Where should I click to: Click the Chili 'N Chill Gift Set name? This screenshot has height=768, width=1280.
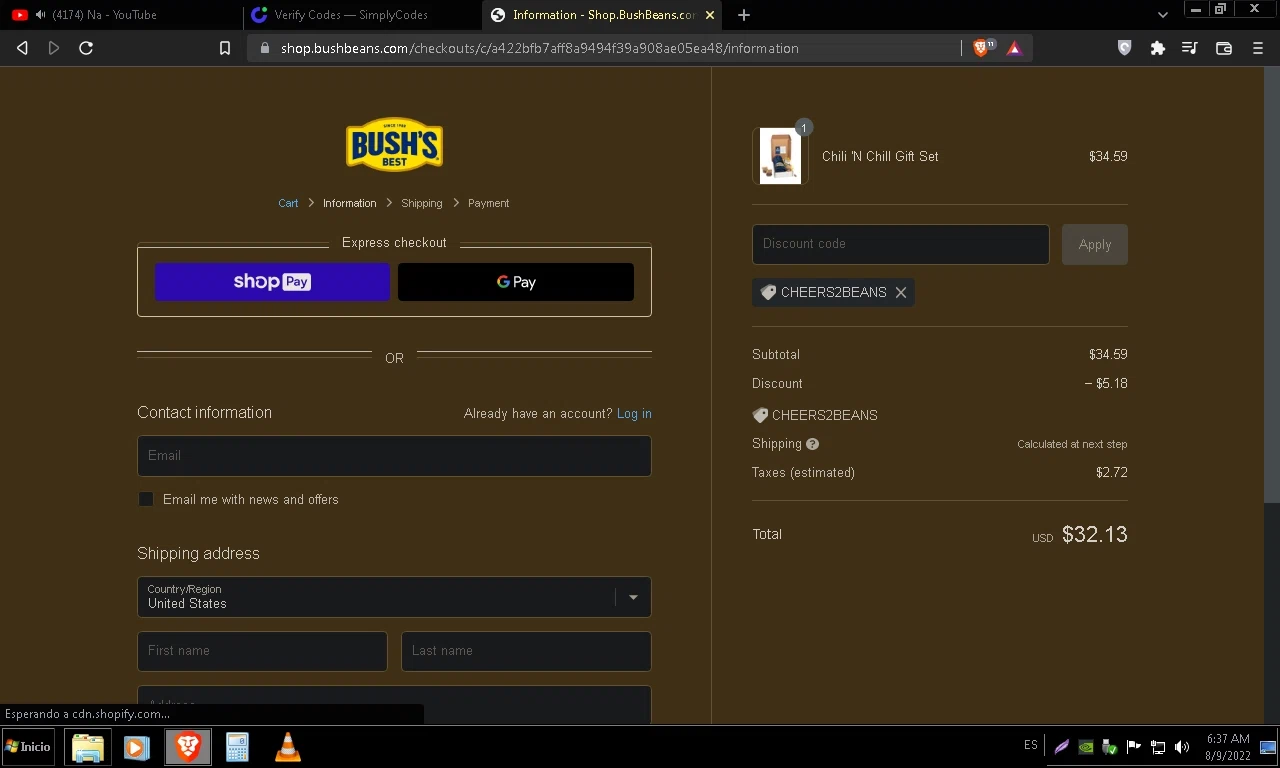pyautogui.click(x=880, y=156)
